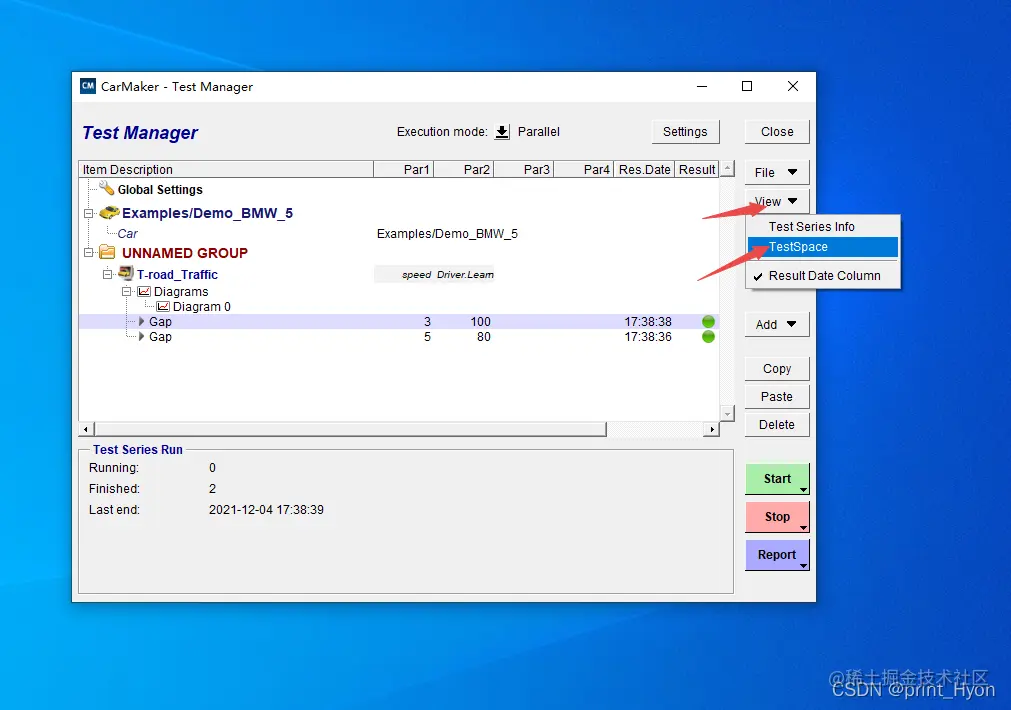The width and height of the screenshot is (1011, 710).
Task: Click the Res.Date column header
Action: (644, 169)
